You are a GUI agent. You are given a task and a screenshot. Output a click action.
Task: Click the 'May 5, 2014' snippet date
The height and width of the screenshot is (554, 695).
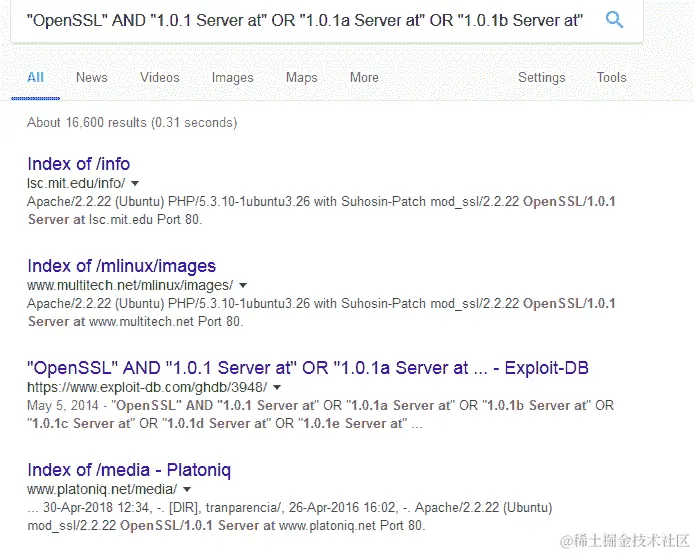tap(62, 406)
